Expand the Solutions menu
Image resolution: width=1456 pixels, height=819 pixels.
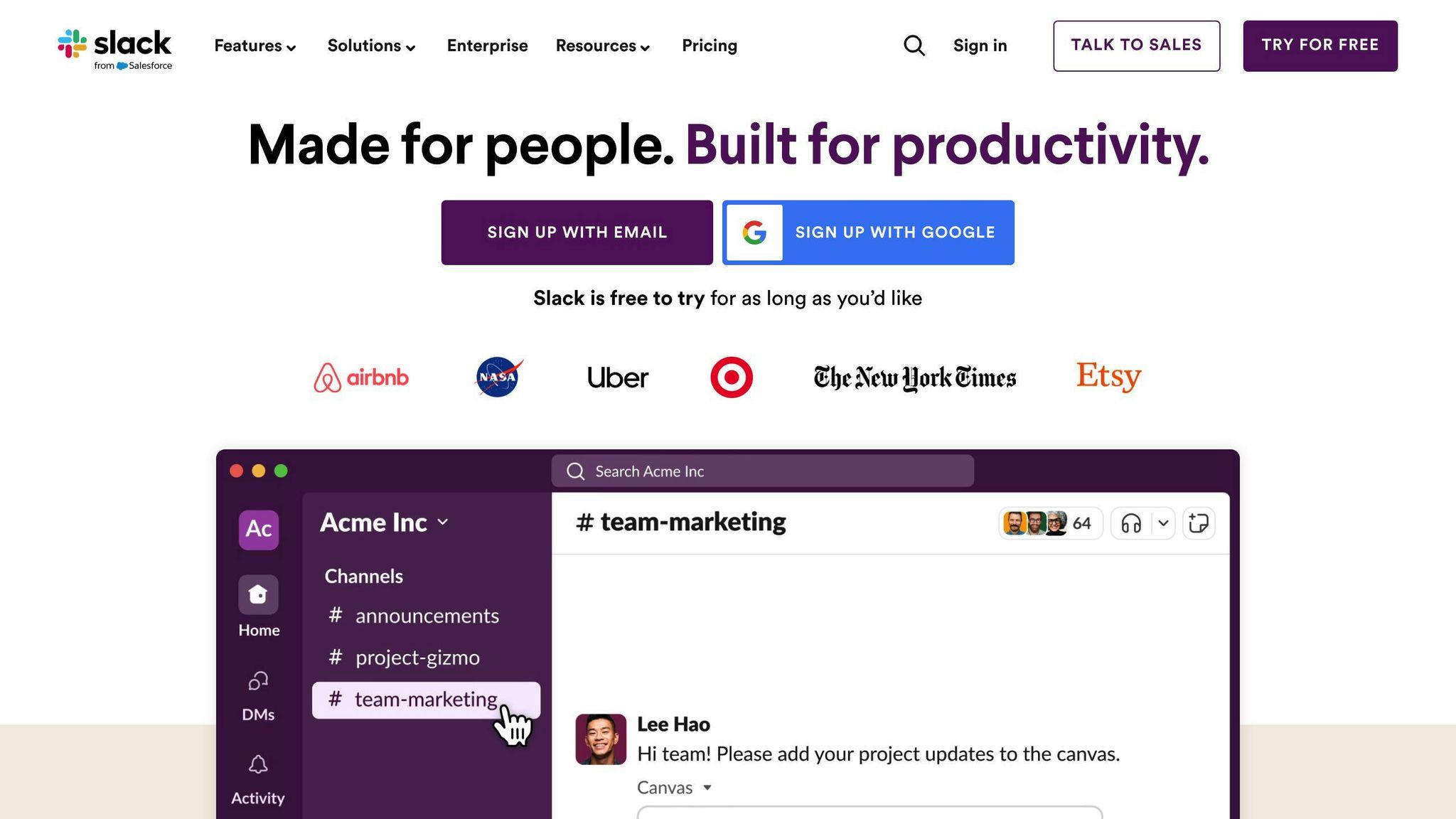pos(370,45)
